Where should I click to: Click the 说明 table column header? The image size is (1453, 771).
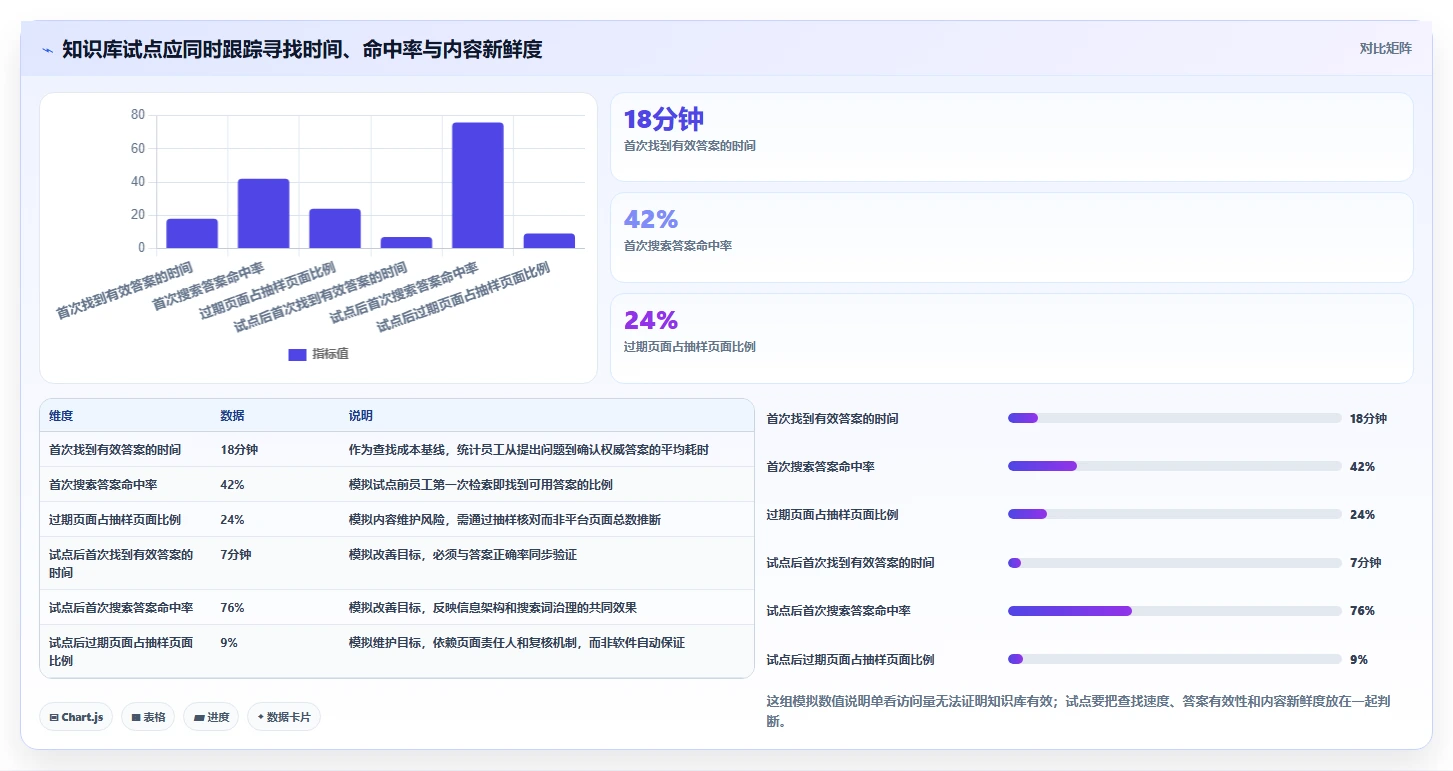coord(360,416)
